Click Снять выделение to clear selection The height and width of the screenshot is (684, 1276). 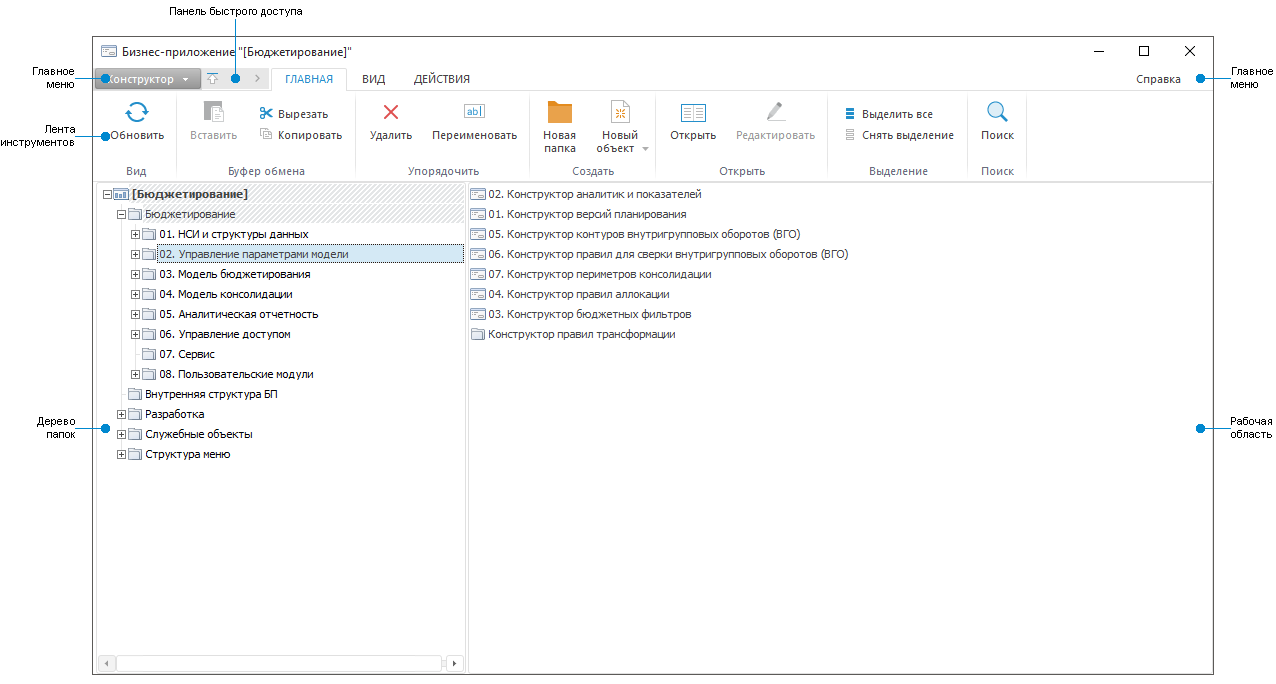(x=899, y=135)
